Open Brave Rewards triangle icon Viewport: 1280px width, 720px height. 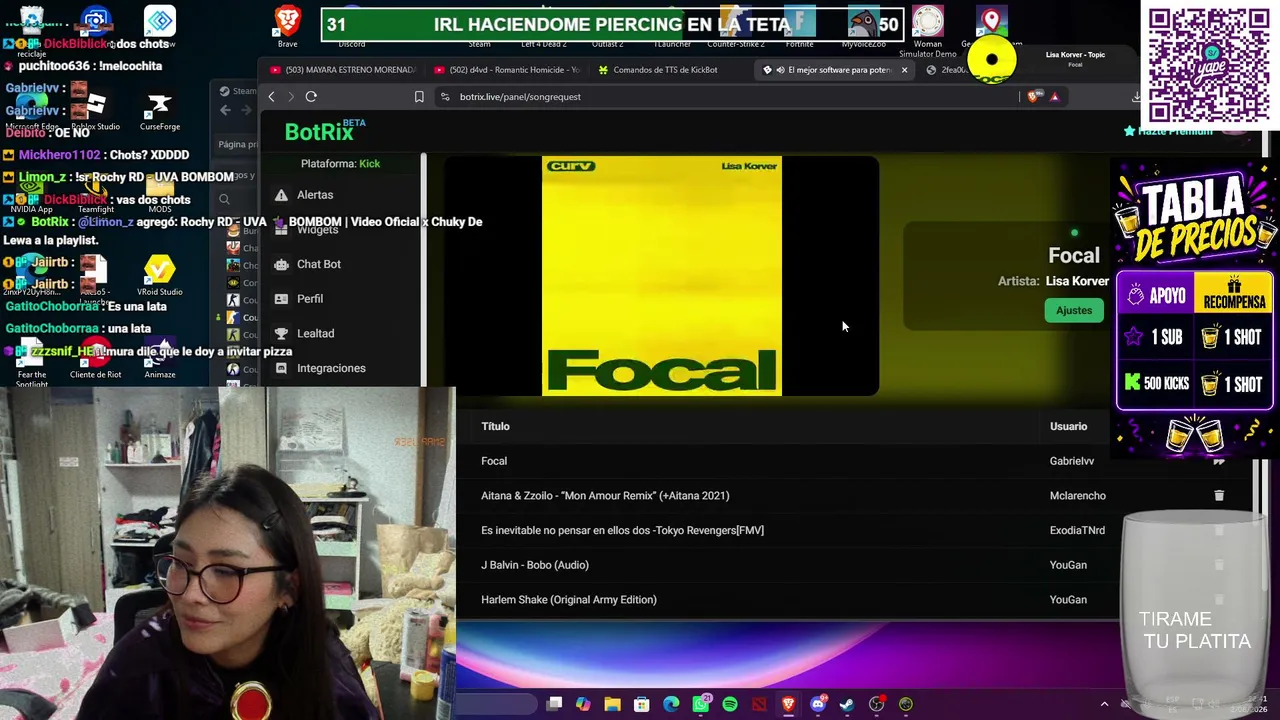(1054, 97)
